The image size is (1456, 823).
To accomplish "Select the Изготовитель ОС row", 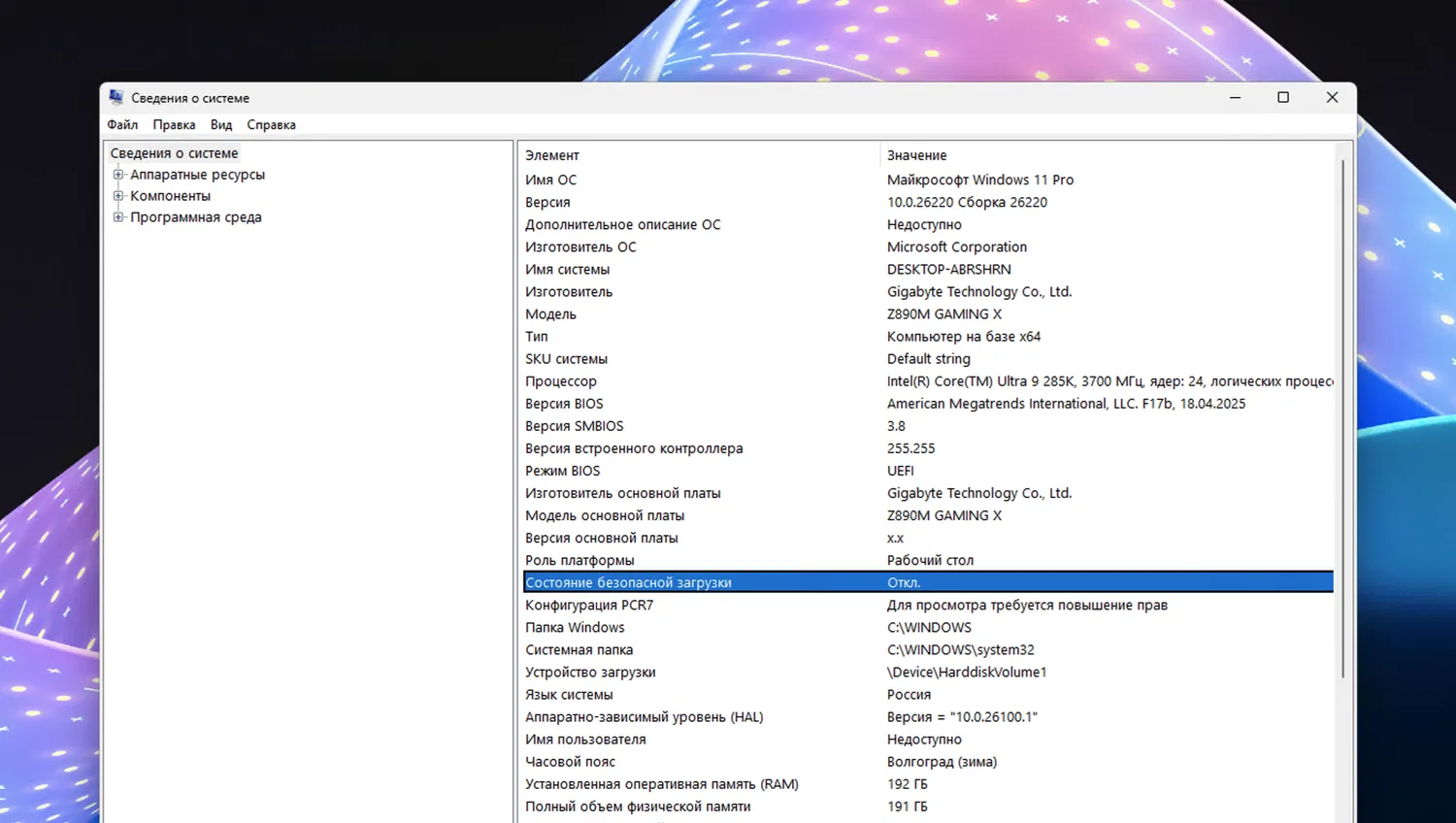I will [928, 247].
